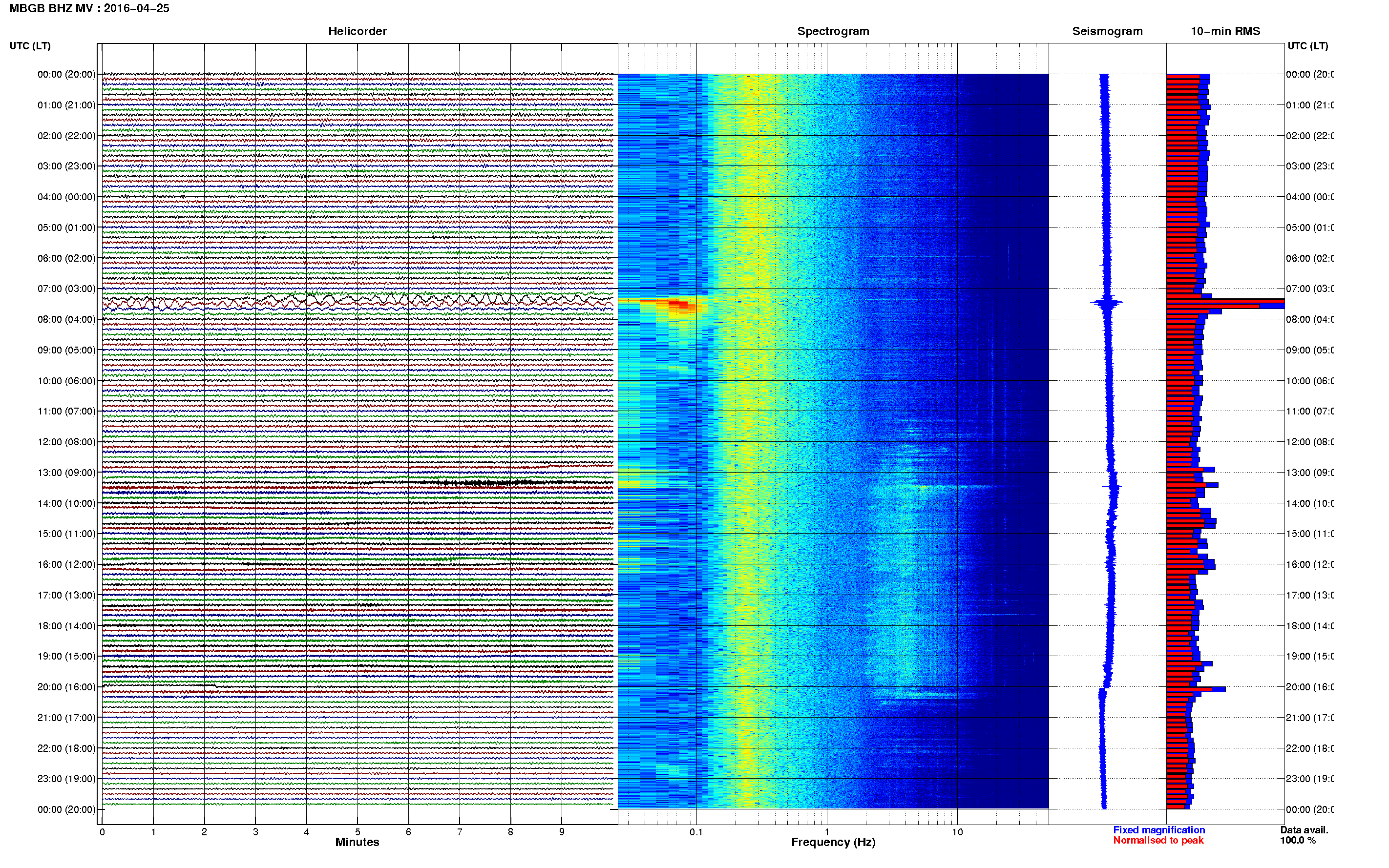Select left time label 07:00 (03:00)
The width and height of the screenshot is (1389, 868).
(66, 288)
